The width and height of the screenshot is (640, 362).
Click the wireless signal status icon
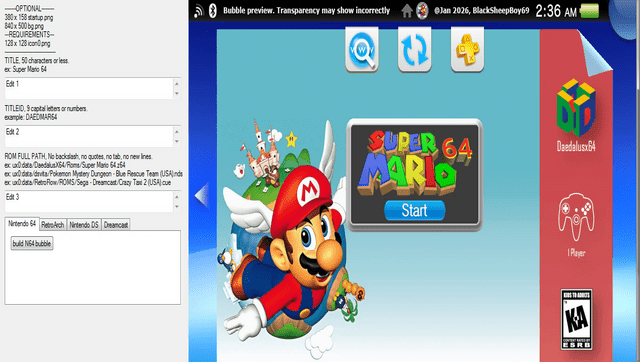[x=198, y=11]
